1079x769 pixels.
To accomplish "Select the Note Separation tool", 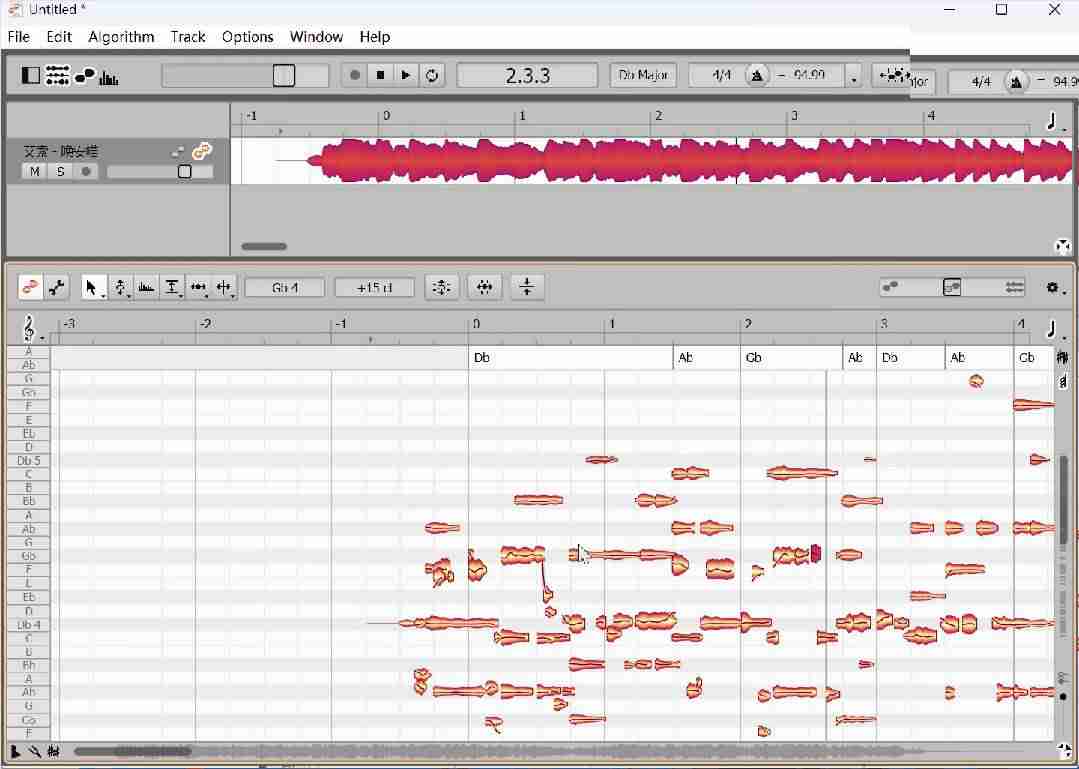I will tap(224, 288).
